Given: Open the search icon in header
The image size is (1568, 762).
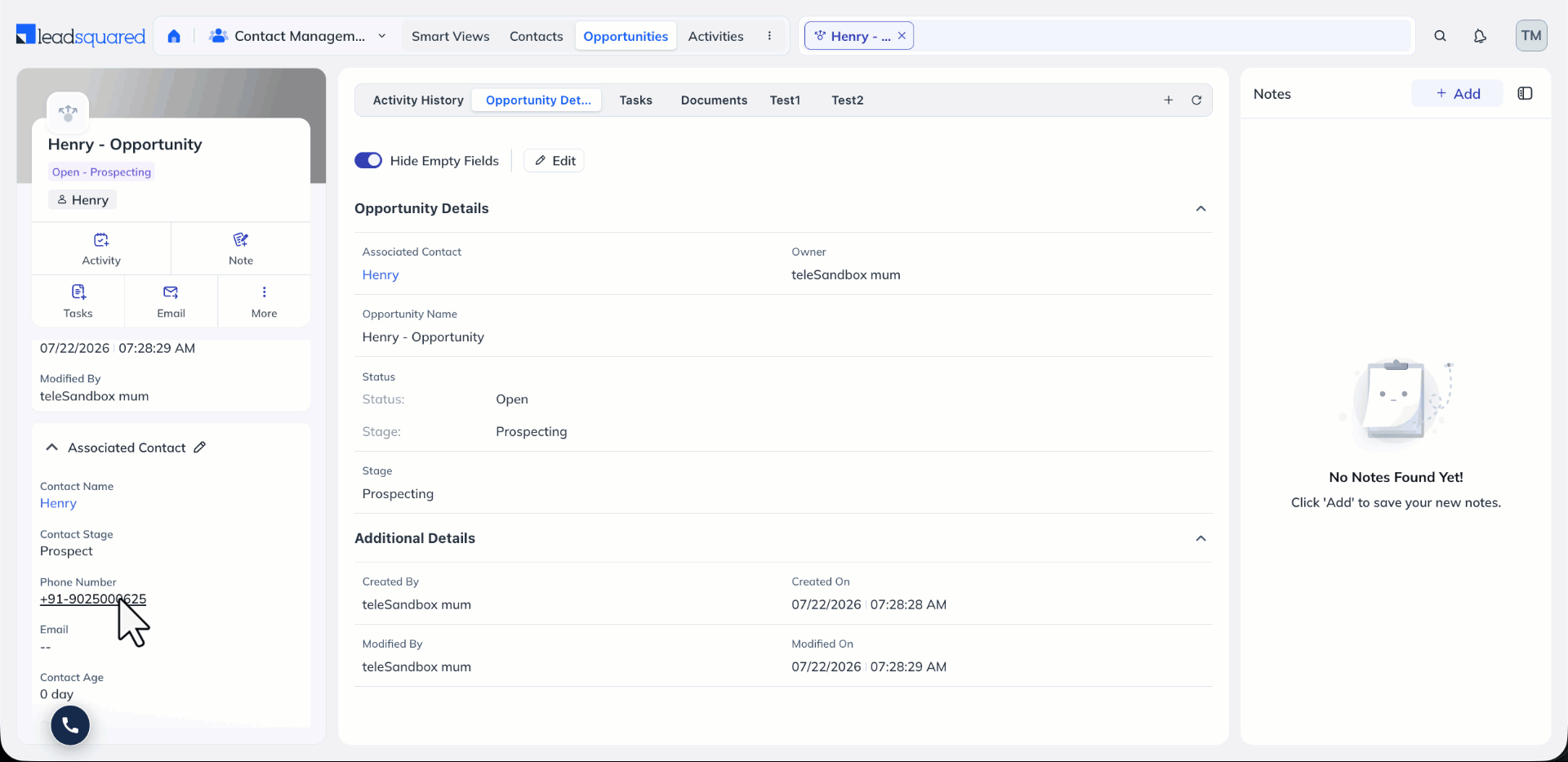Looking at the screenshot, I should coord(1440,36).
